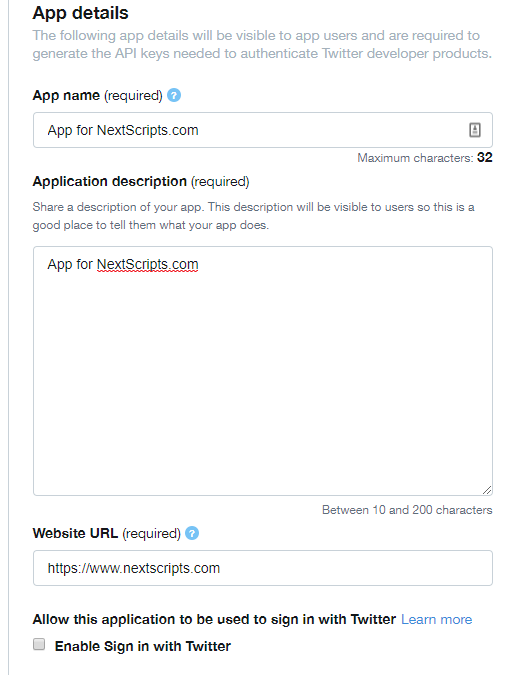Click the Maximum characters 32 counter
530x675 pixels.
pyautogui.click(x=425, y=158)
